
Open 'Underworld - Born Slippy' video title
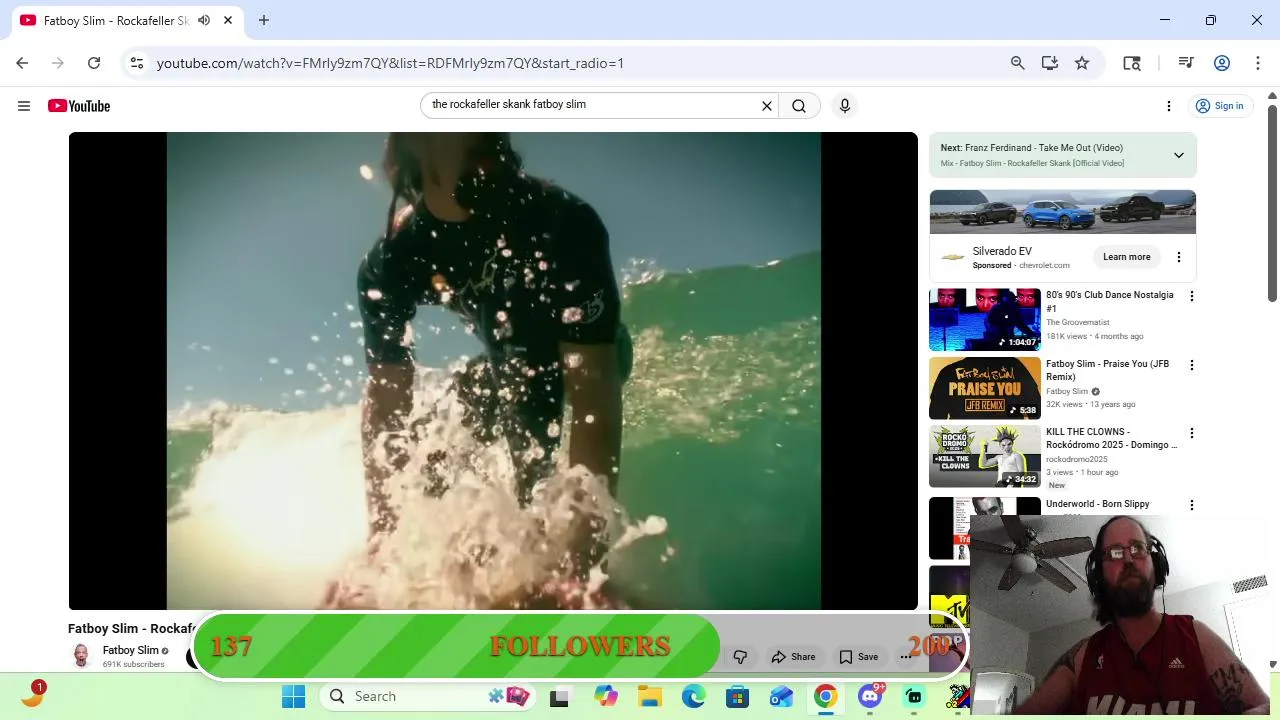[1098, 504]
